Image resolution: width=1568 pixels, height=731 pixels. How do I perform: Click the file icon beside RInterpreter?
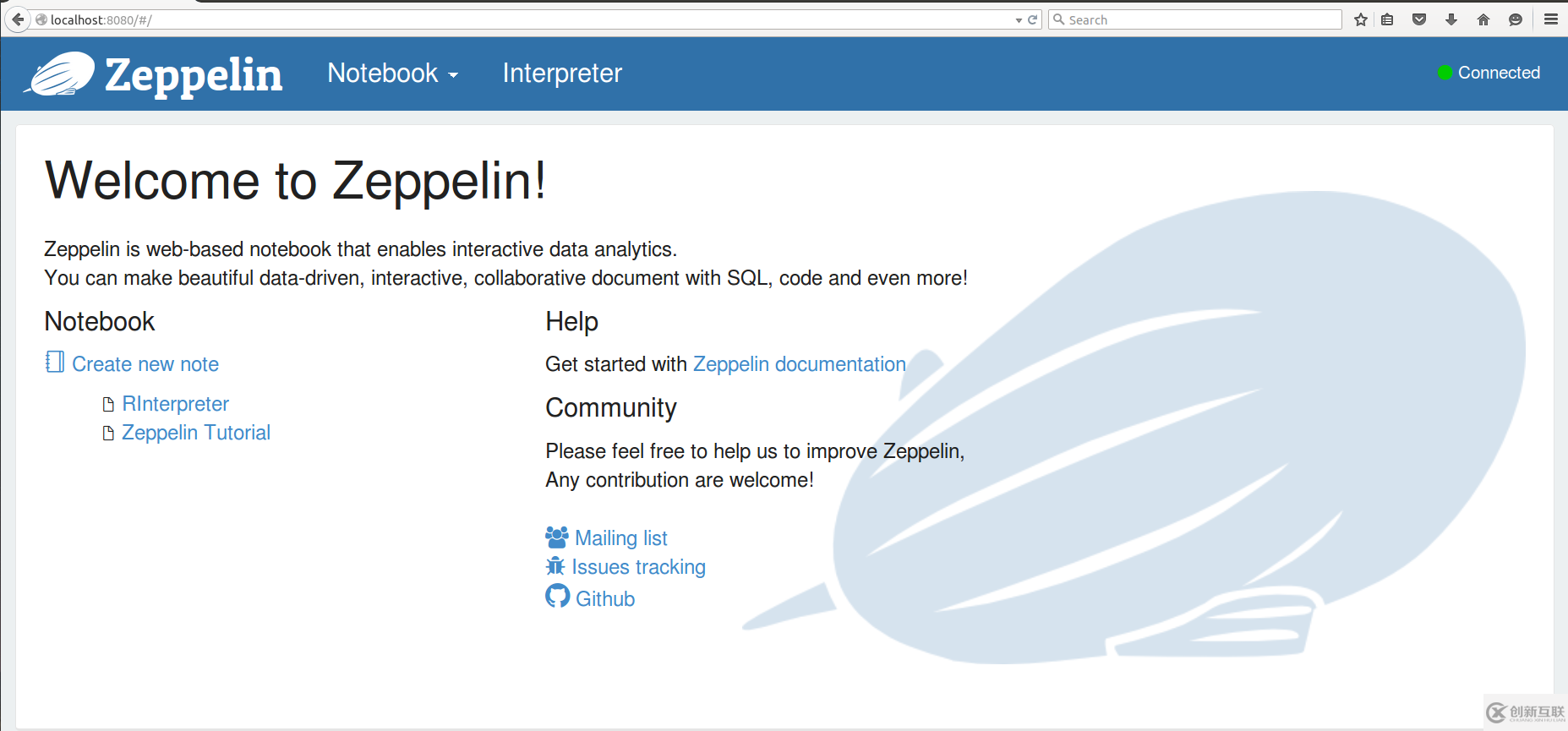108,405
